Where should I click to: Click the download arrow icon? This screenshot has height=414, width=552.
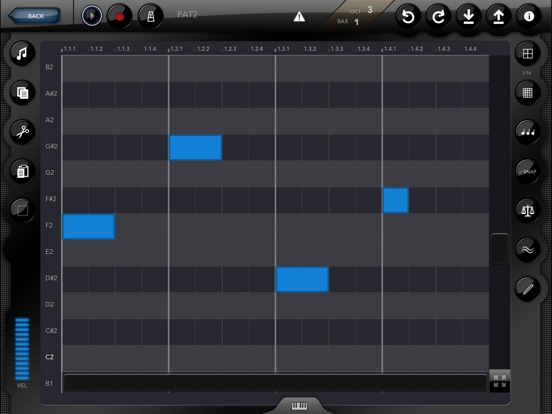pyautogui.click(x=469, y=17)
